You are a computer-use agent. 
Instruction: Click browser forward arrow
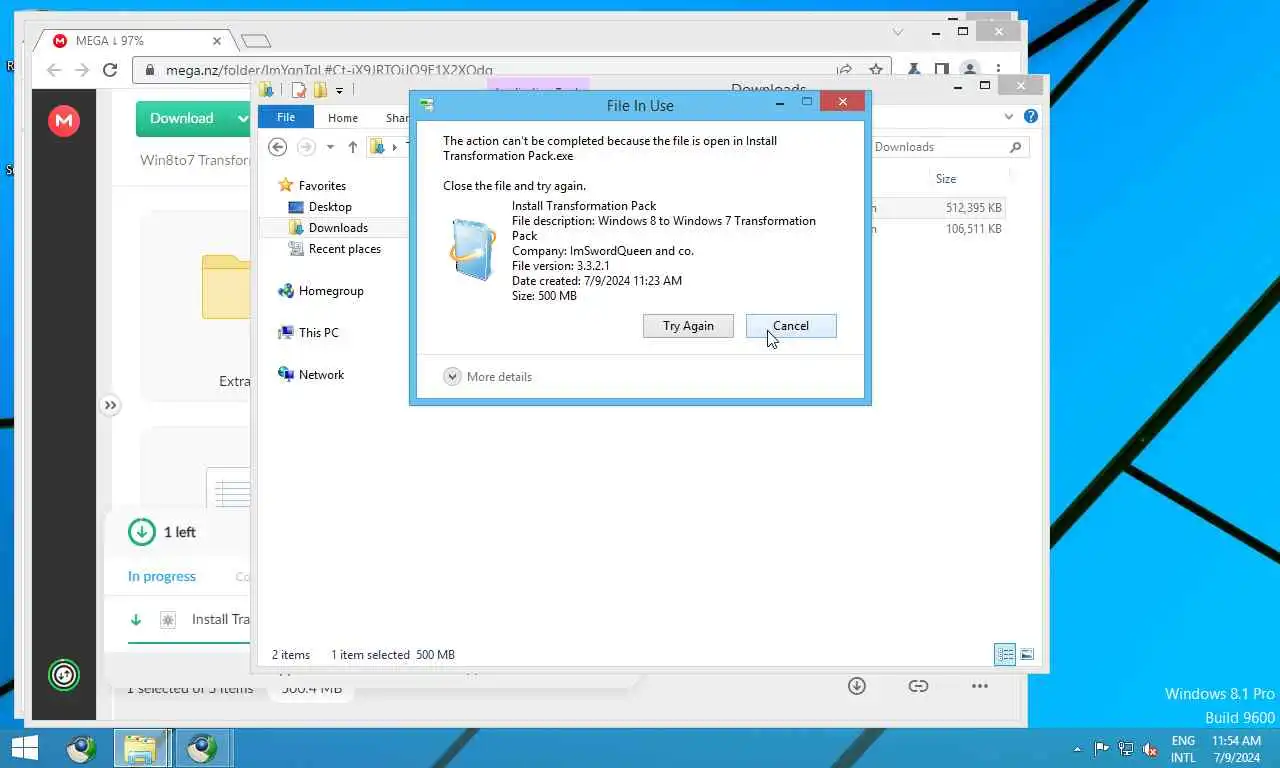coord(82,70)
